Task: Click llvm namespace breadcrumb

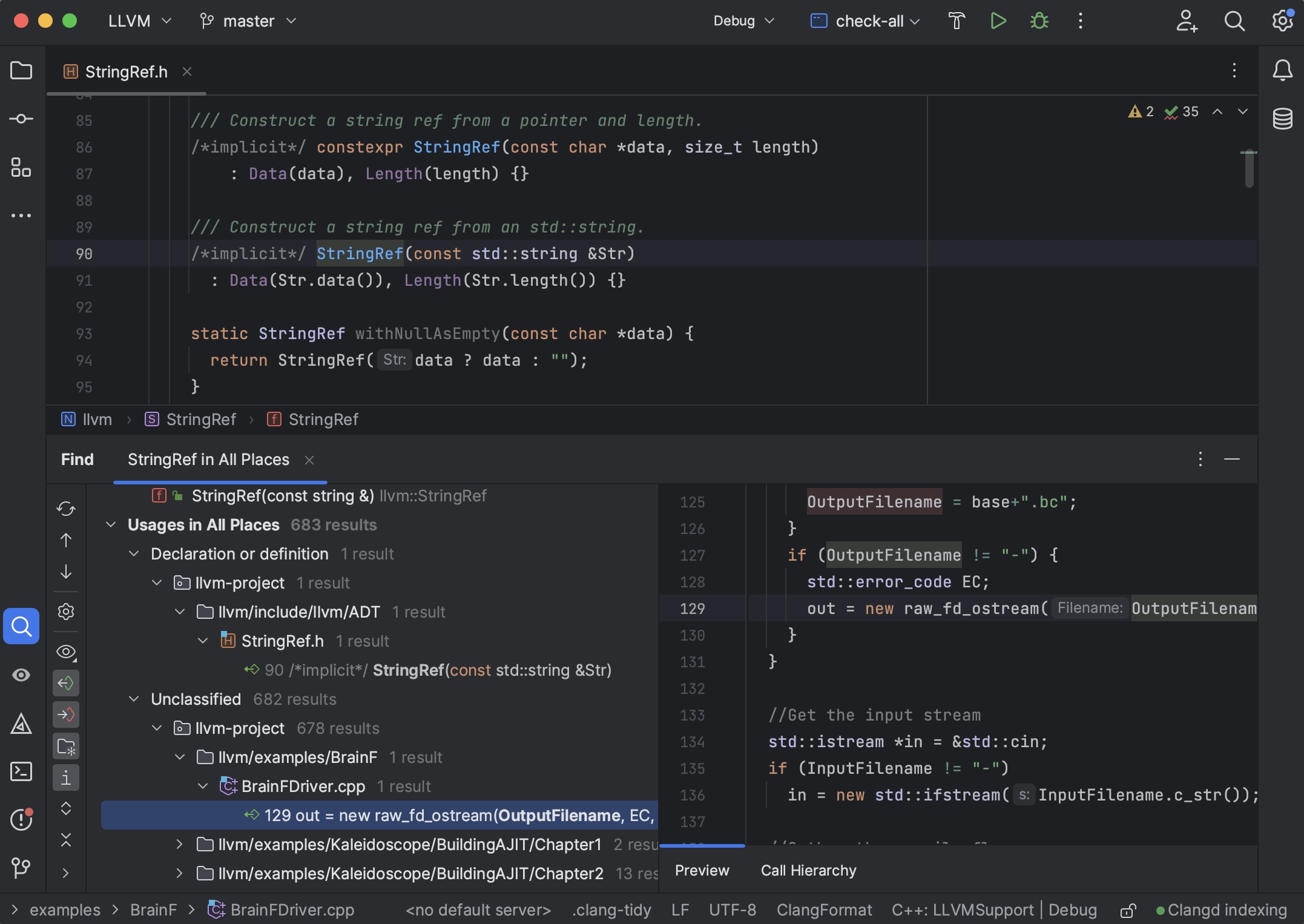Action: pyautogui.click(x=87, y=420)
